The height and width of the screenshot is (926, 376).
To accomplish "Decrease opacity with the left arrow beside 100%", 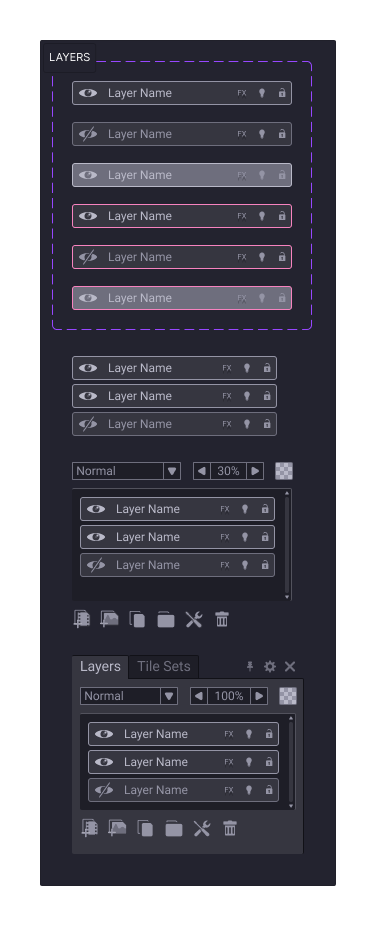I will tap(199, 696).
